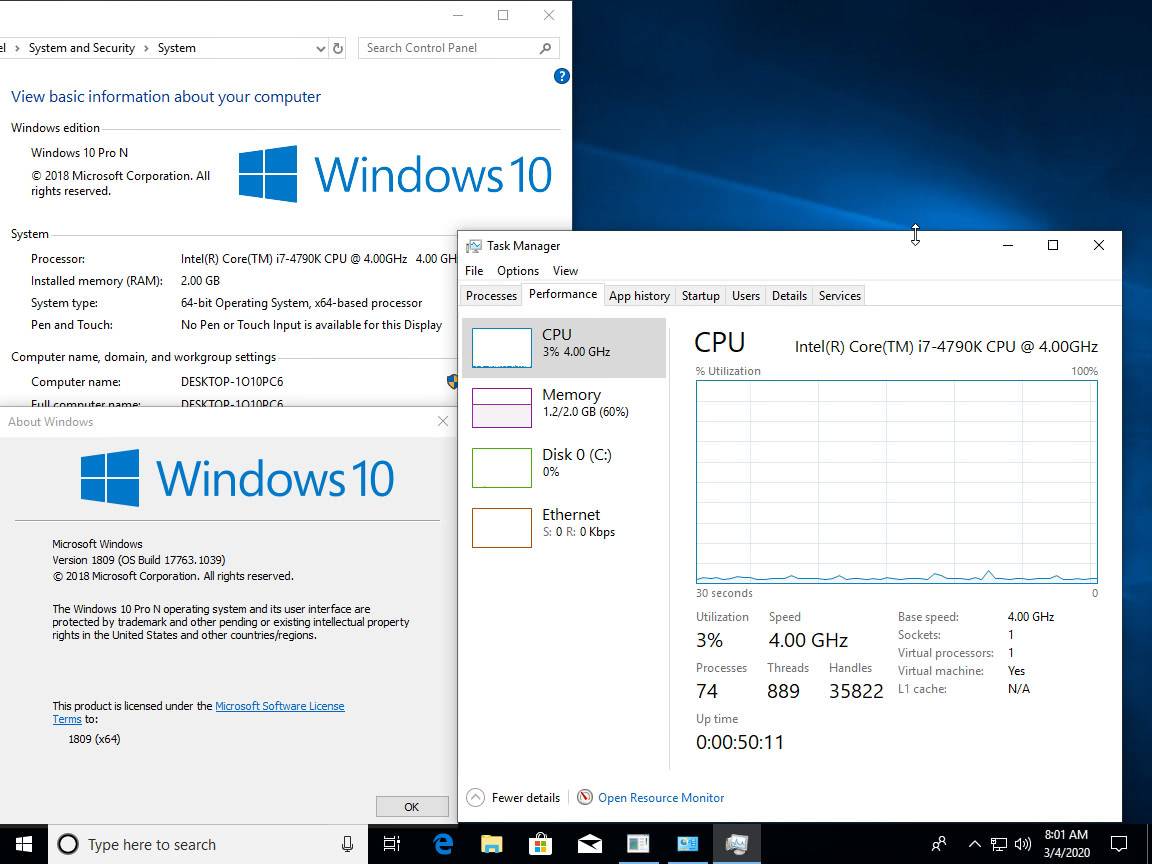This screenshot has height=864, width=1152.
Task: Click the network tray icon
Action: [998, 844]
